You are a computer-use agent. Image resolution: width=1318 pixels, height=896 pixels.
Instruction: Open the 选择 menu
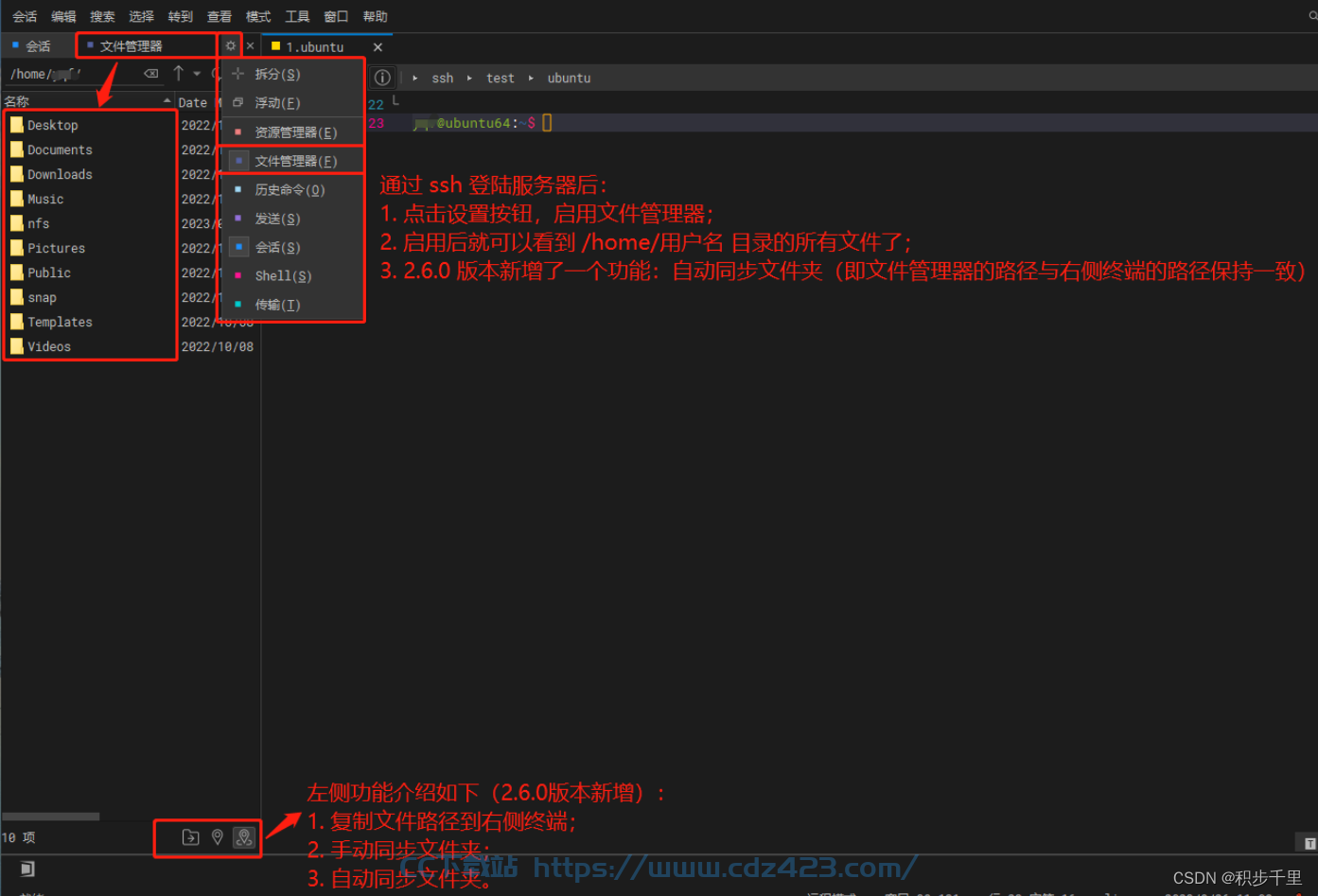point(141,16)
